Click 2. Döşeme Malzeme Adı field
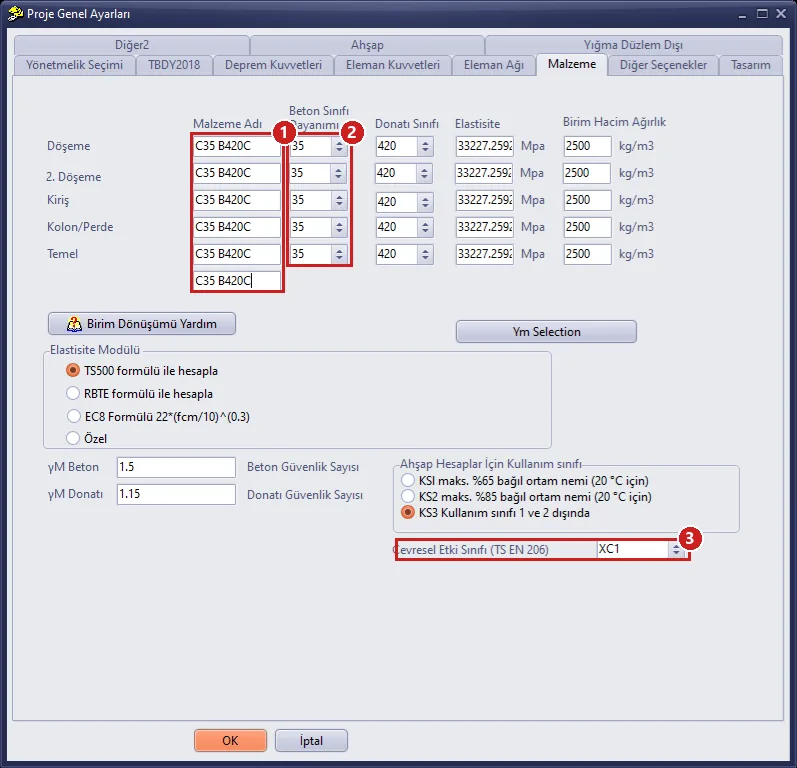The image size is (797, 768). click(236, 173)
